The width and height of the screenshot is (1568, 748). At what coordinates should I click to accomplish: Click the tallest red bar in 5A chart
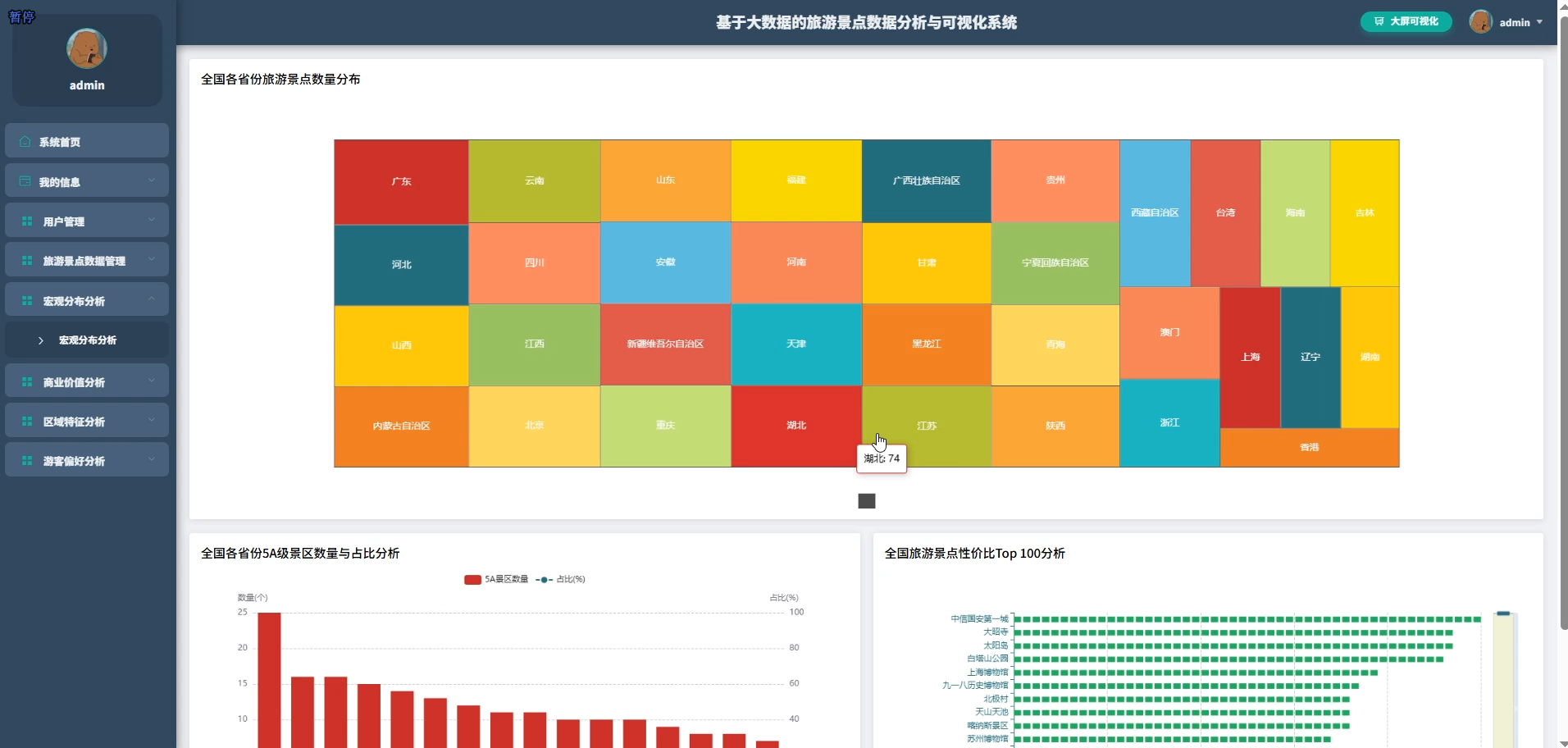269,680
